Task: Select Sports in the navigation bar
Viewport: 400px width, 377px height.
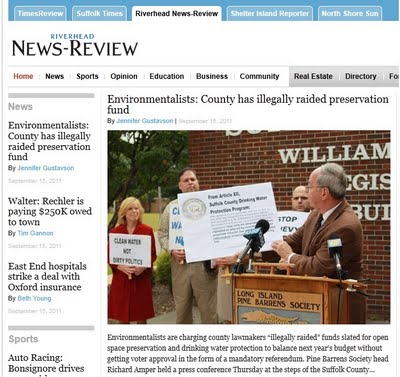Action: pos(87,76)
